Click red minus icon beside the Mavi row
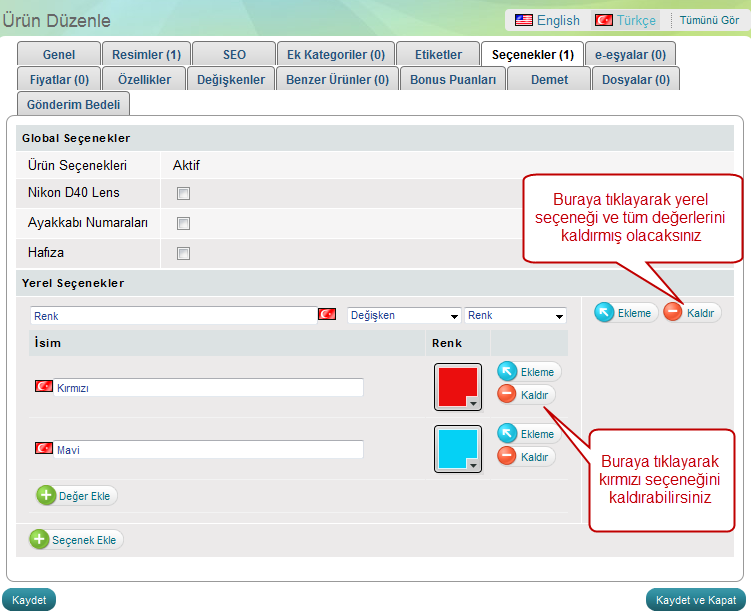This screenshot has width=751, height=616. click(507, 457)
